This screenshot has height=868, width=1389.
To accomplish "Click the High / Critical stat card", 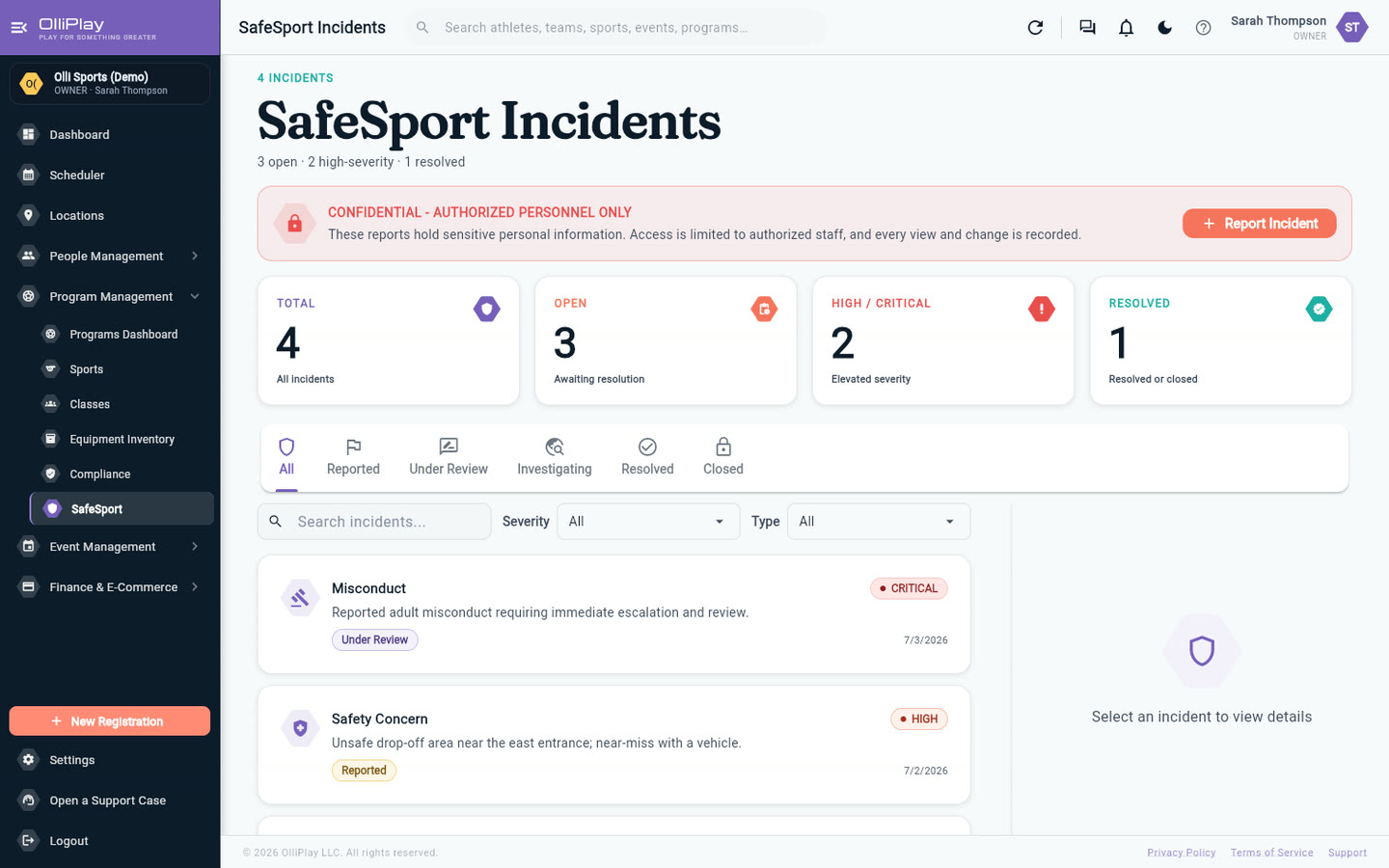I will pos(943,340).
